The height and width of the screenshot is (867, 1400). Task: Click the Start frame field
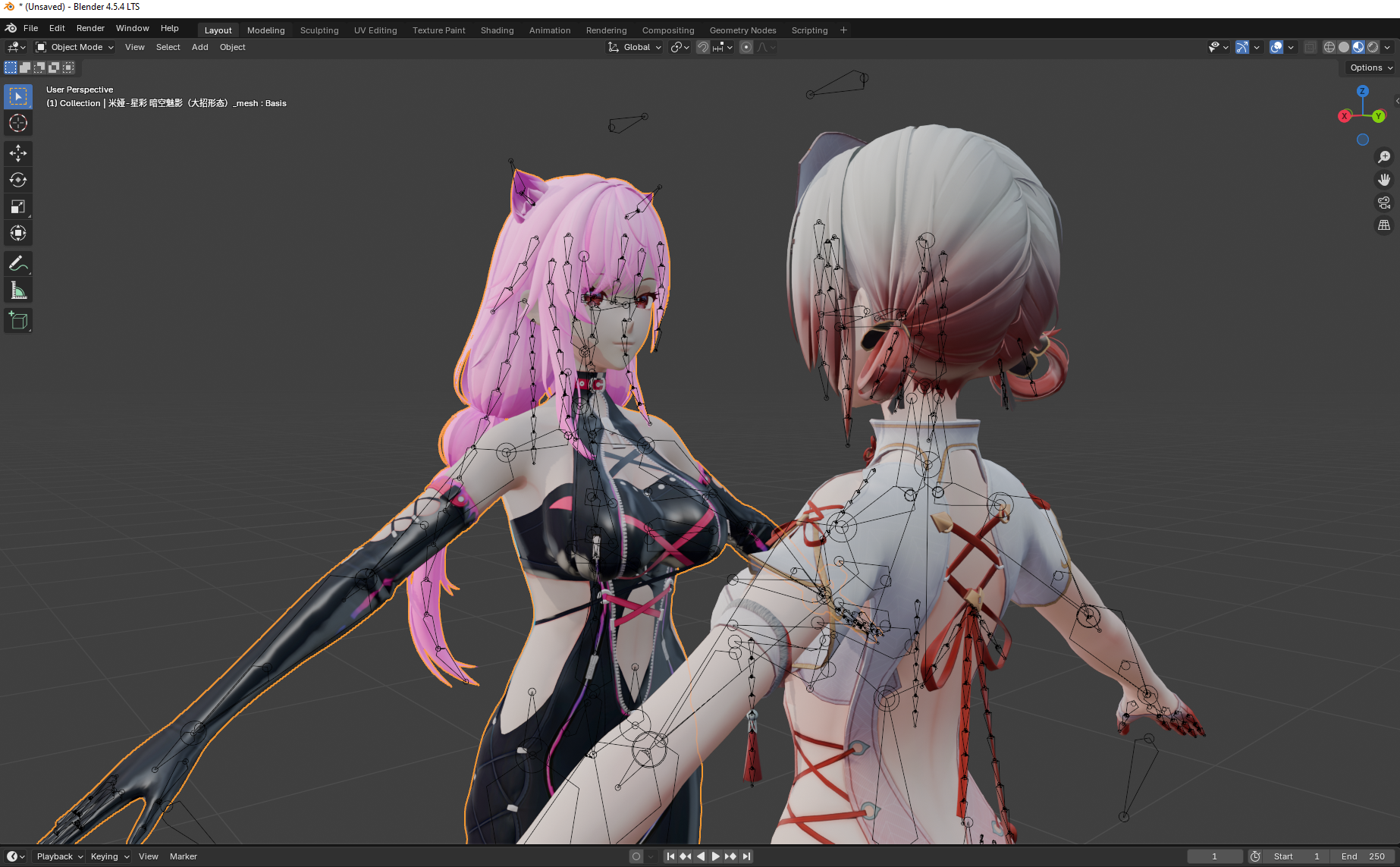[1297, 856]
